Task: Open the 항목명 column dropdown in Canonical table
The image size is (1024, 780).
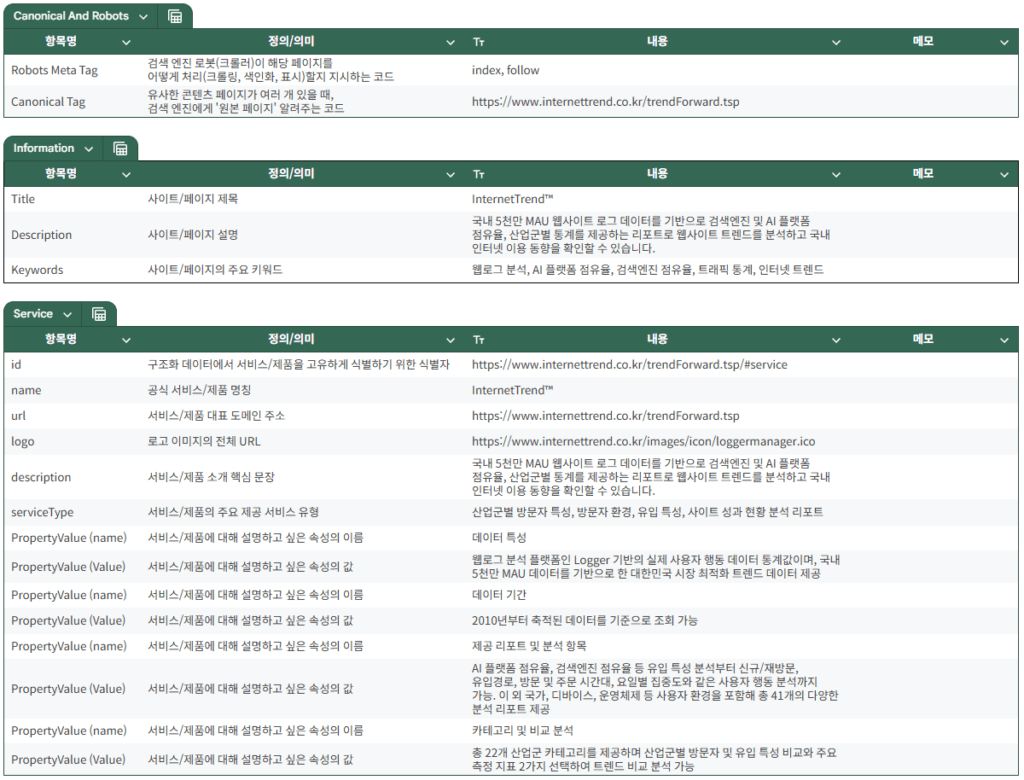Action: (126, 41)
